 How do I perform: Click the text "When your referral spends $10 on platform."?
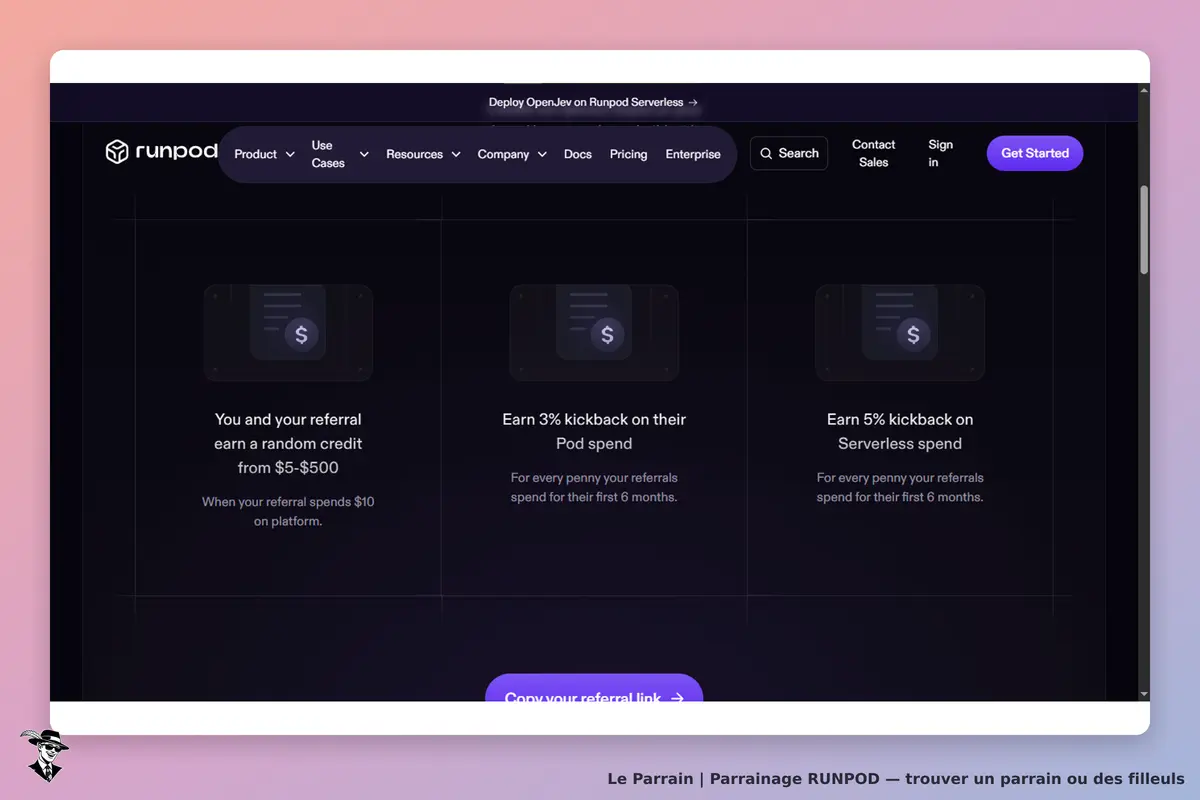[x=288, y=511]
